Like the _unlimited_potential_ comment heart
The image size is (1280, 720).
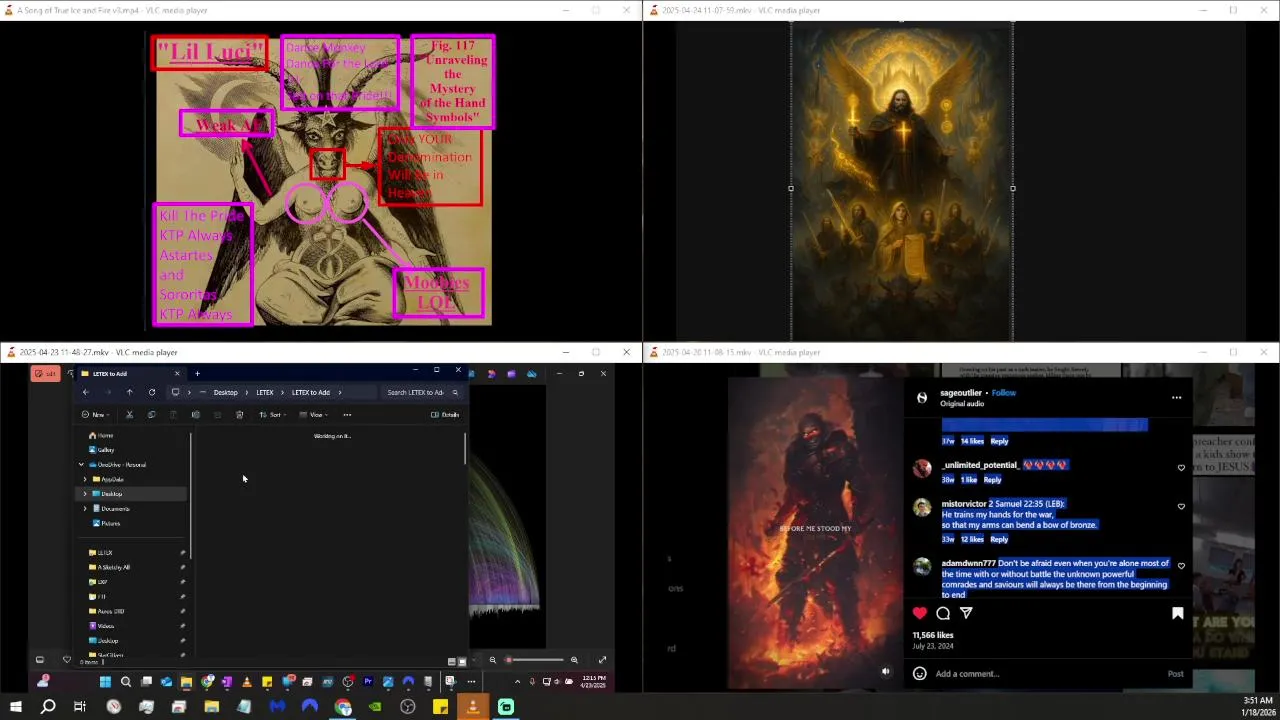coord(1181,468)
